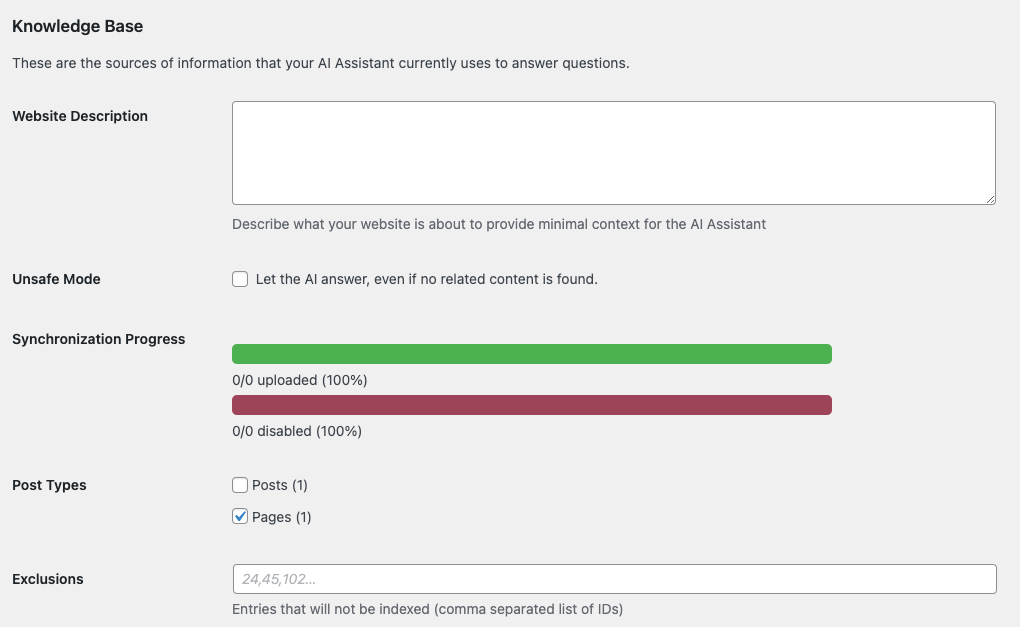This screenshot has height=627, width=1020.
Task: Tick the Posts post type checkbox
Action: 240,485
